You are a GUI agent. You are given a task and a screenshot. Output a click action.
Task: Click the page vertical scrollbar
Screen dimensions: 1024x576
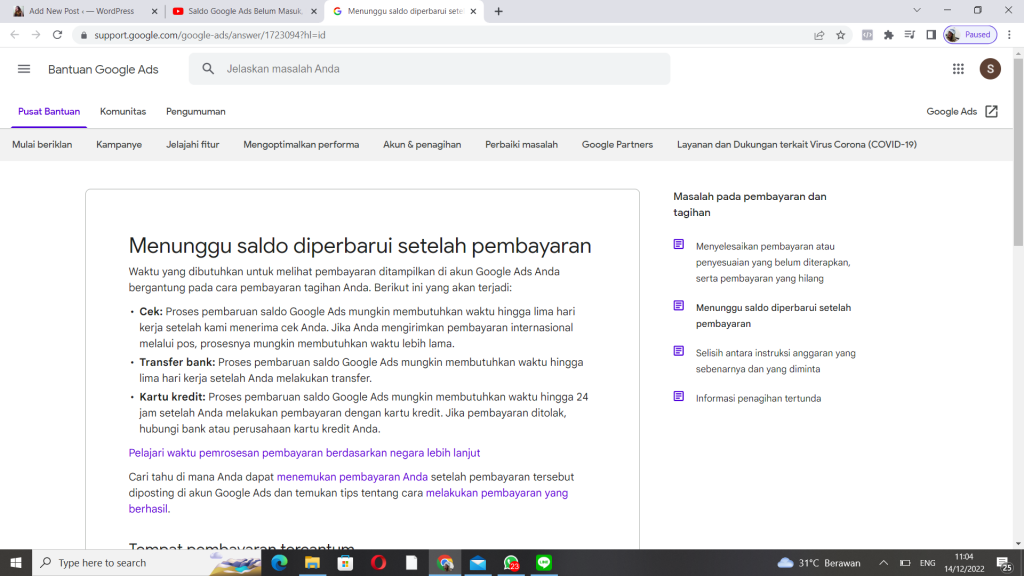(x=1018, y=200)
